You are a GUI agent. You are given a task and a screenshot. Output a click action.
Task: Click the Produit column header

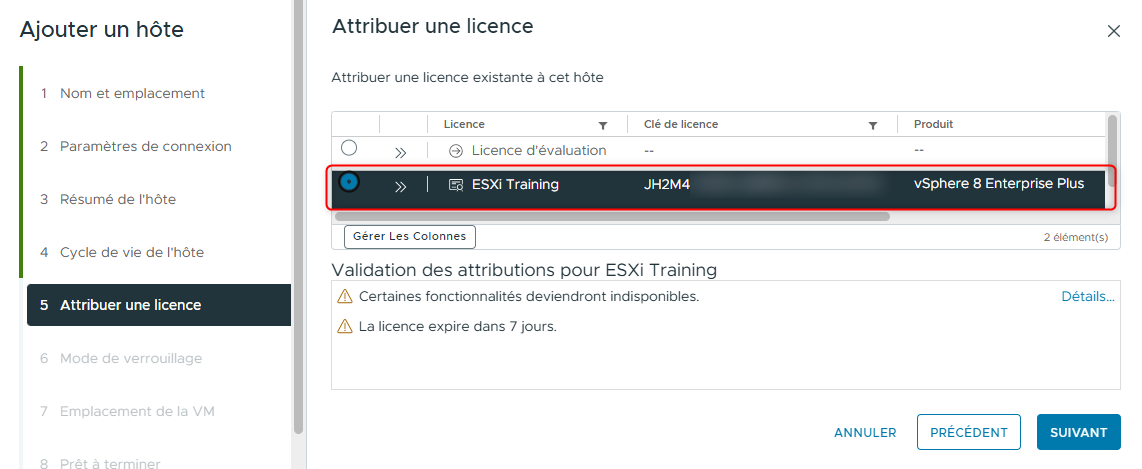[934, 125]
